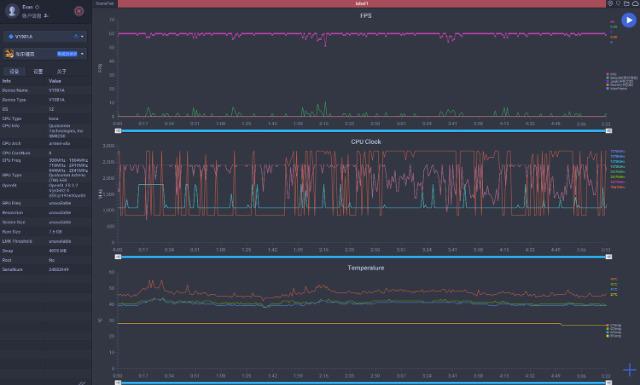This screenshot has width=640, height=385.
Task: Click the blue play button to start recording
Action: [629, 20]
